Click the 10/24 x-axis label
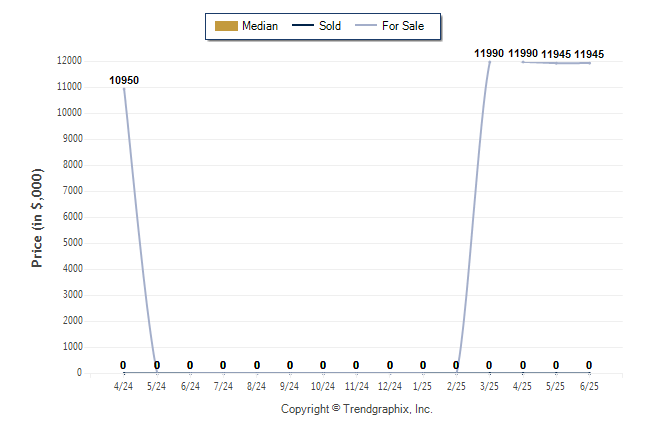Screen dimensions: 646x434 pos(323,386)
